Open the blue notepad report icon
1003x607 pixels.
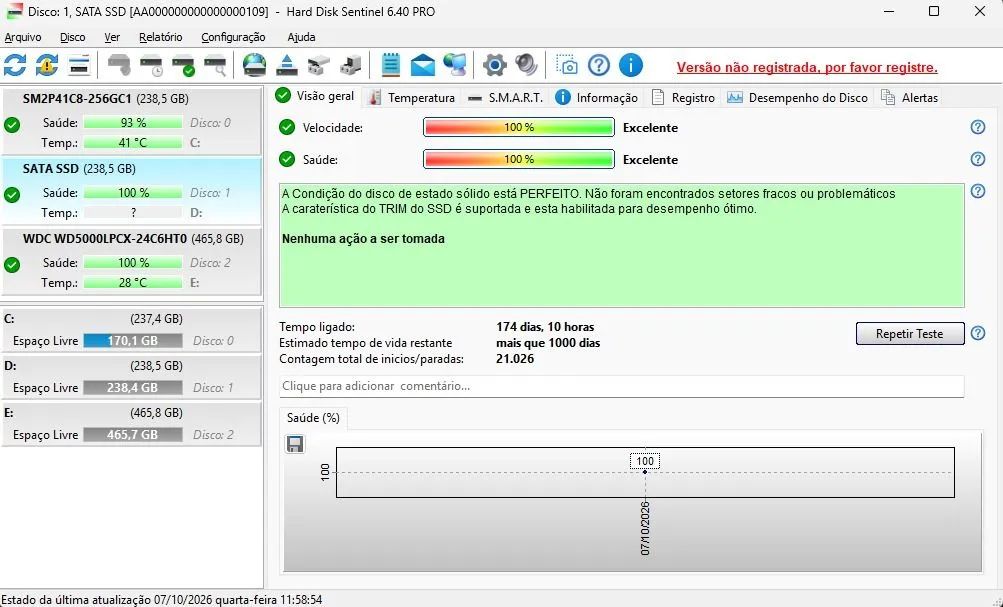pos(390,65)
